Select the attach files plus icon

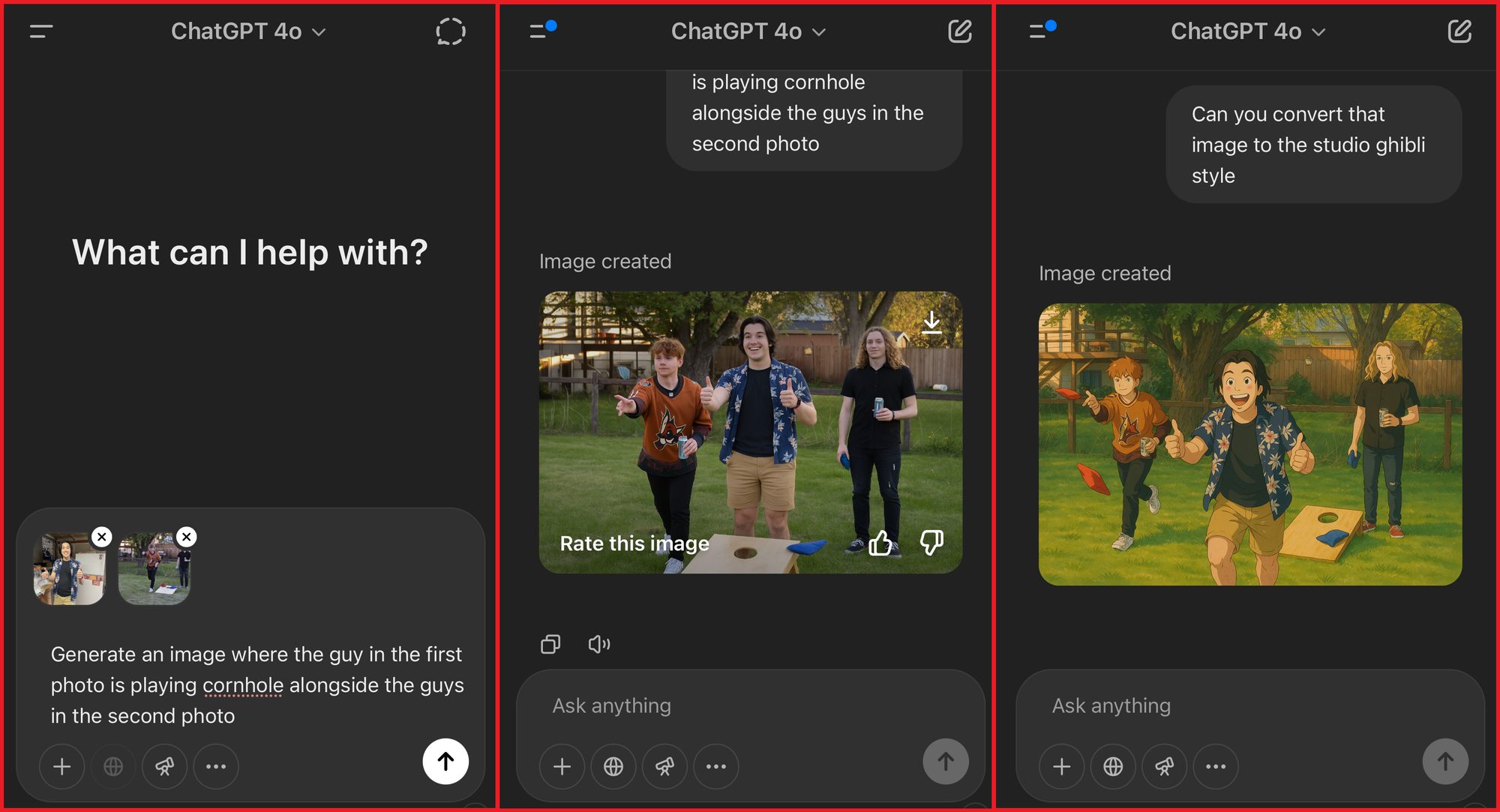pos(61,766)
